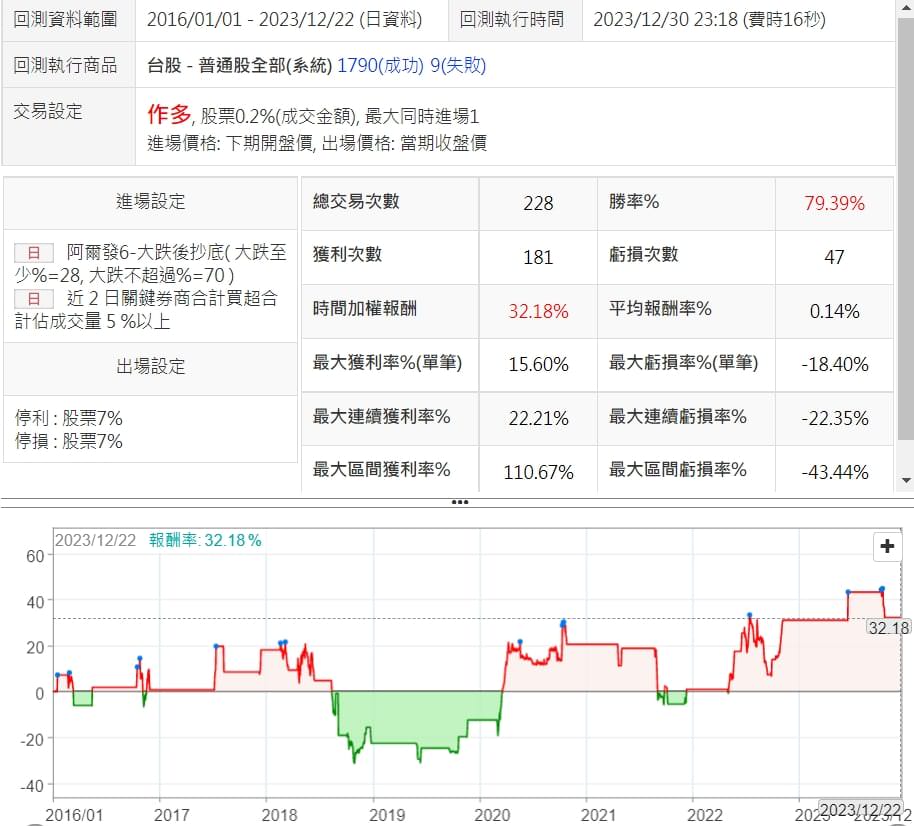914x826 pixels.
Task: Click the 進場設定 section header
Action: 150,202
